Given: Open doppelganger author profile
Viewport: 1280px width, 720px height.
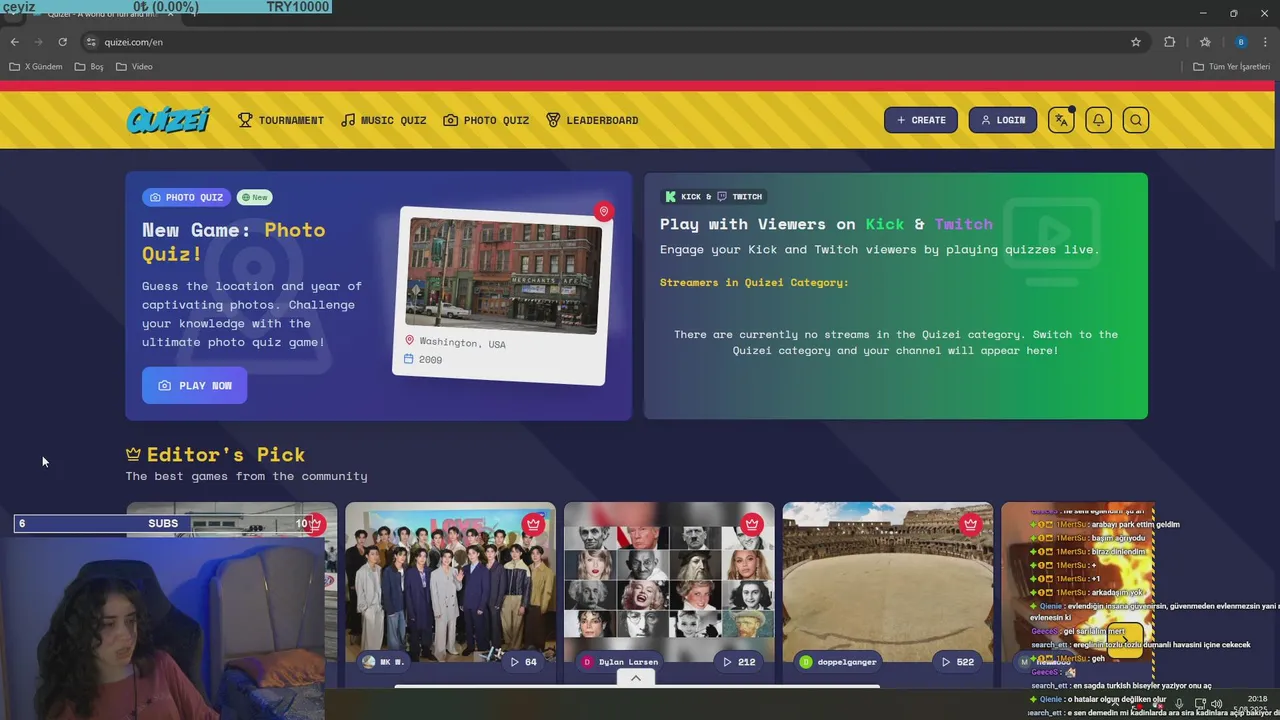Looking at the screenshot, I should coord(838,662).
